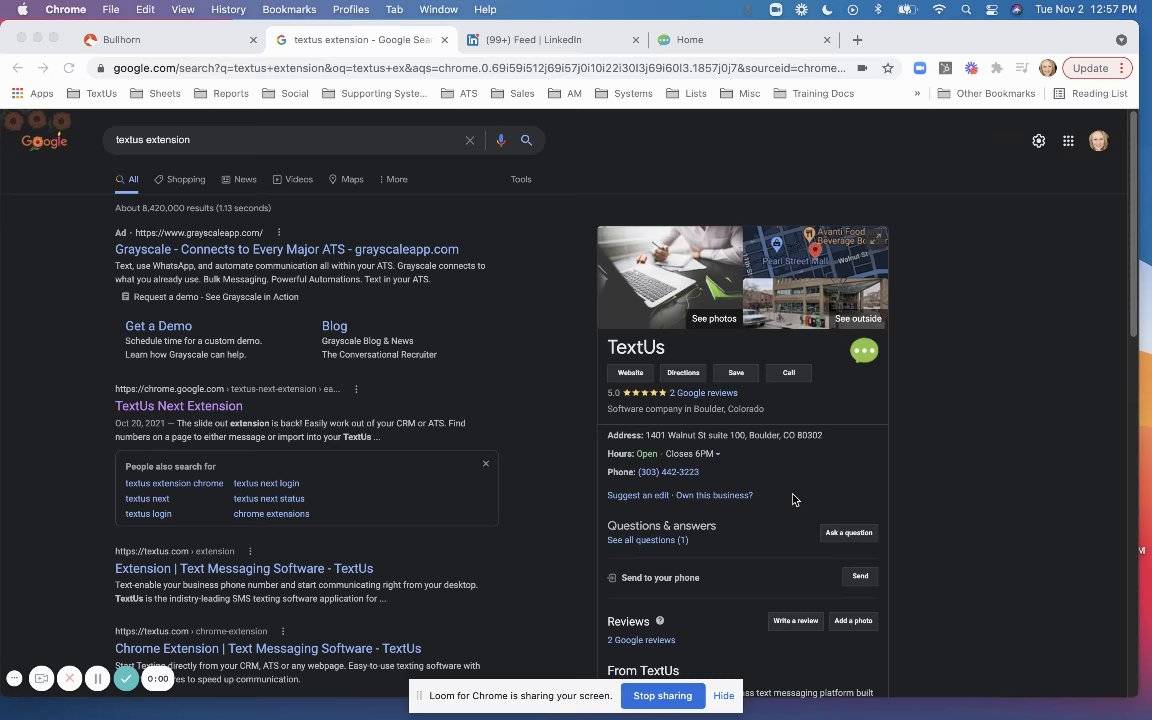
Task: Cancel Loom recording with red X
Action: 69,679
